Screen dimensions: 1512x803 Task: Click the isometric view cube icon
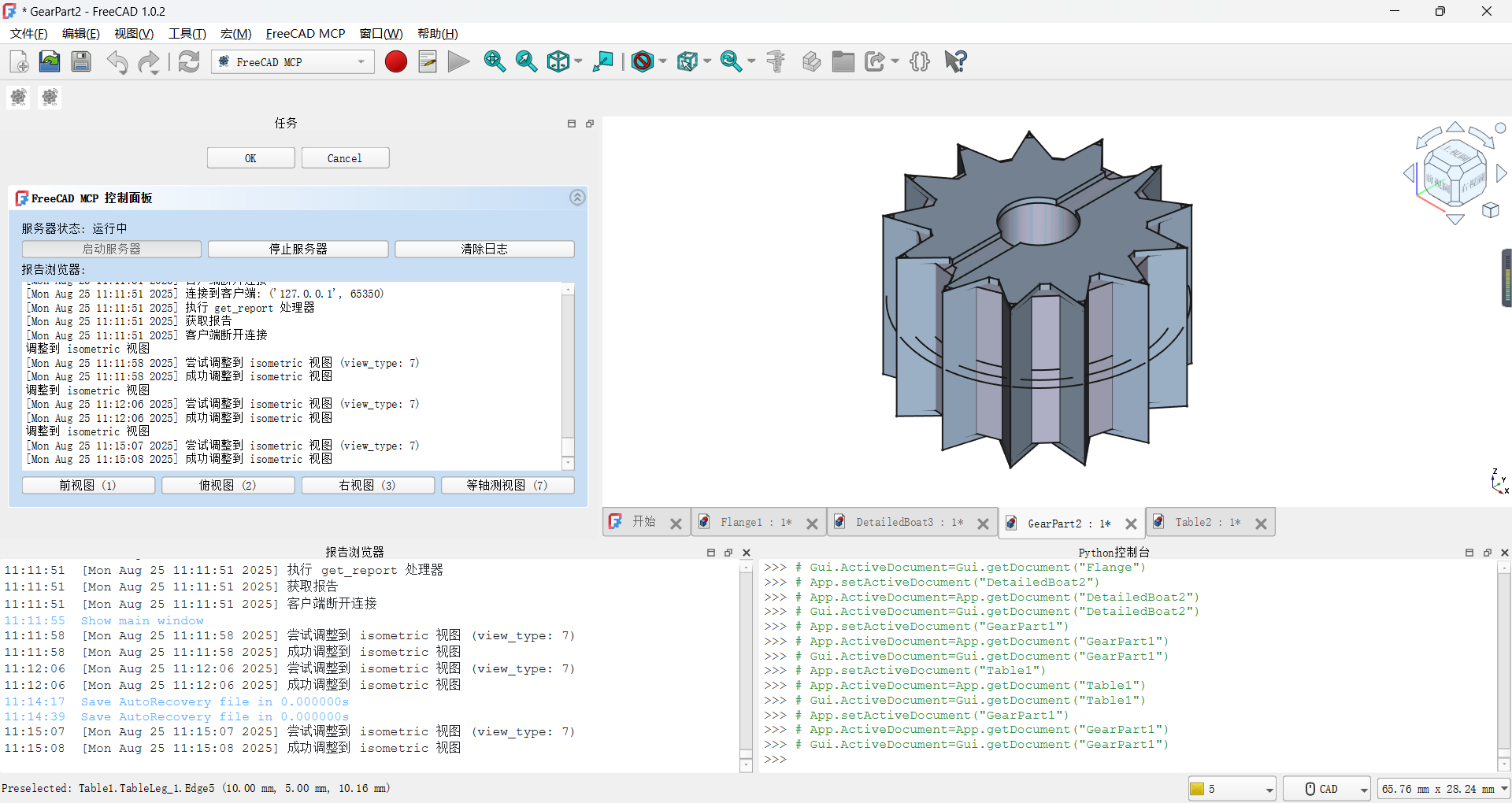click(x=558, y=61)
